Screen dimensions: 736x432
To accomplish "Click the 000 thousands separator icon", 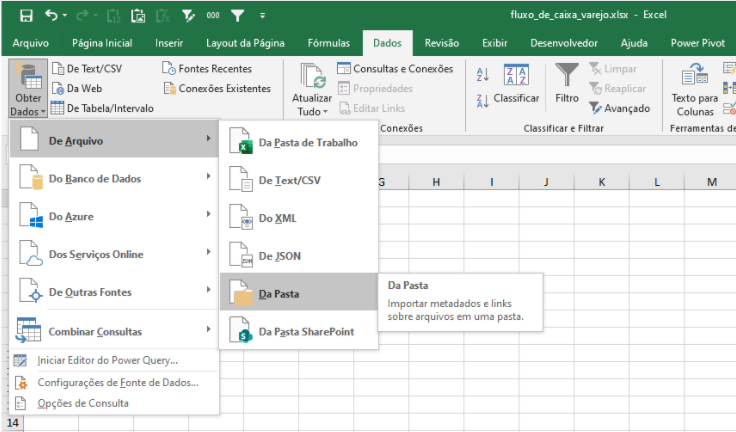I will (x=213, y=15).
